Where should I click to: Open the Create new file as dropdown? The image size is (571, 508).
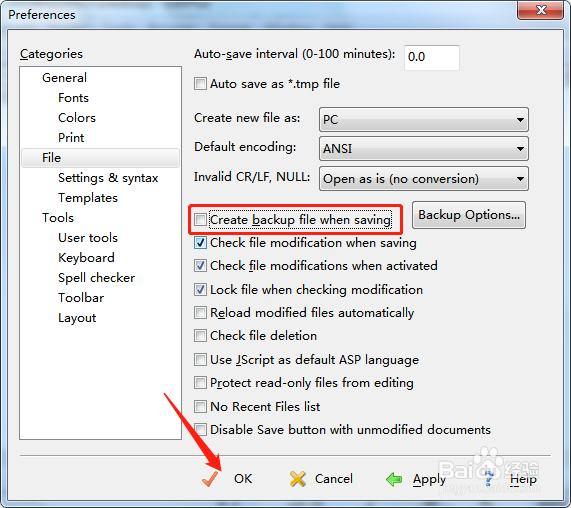[424, 119]
